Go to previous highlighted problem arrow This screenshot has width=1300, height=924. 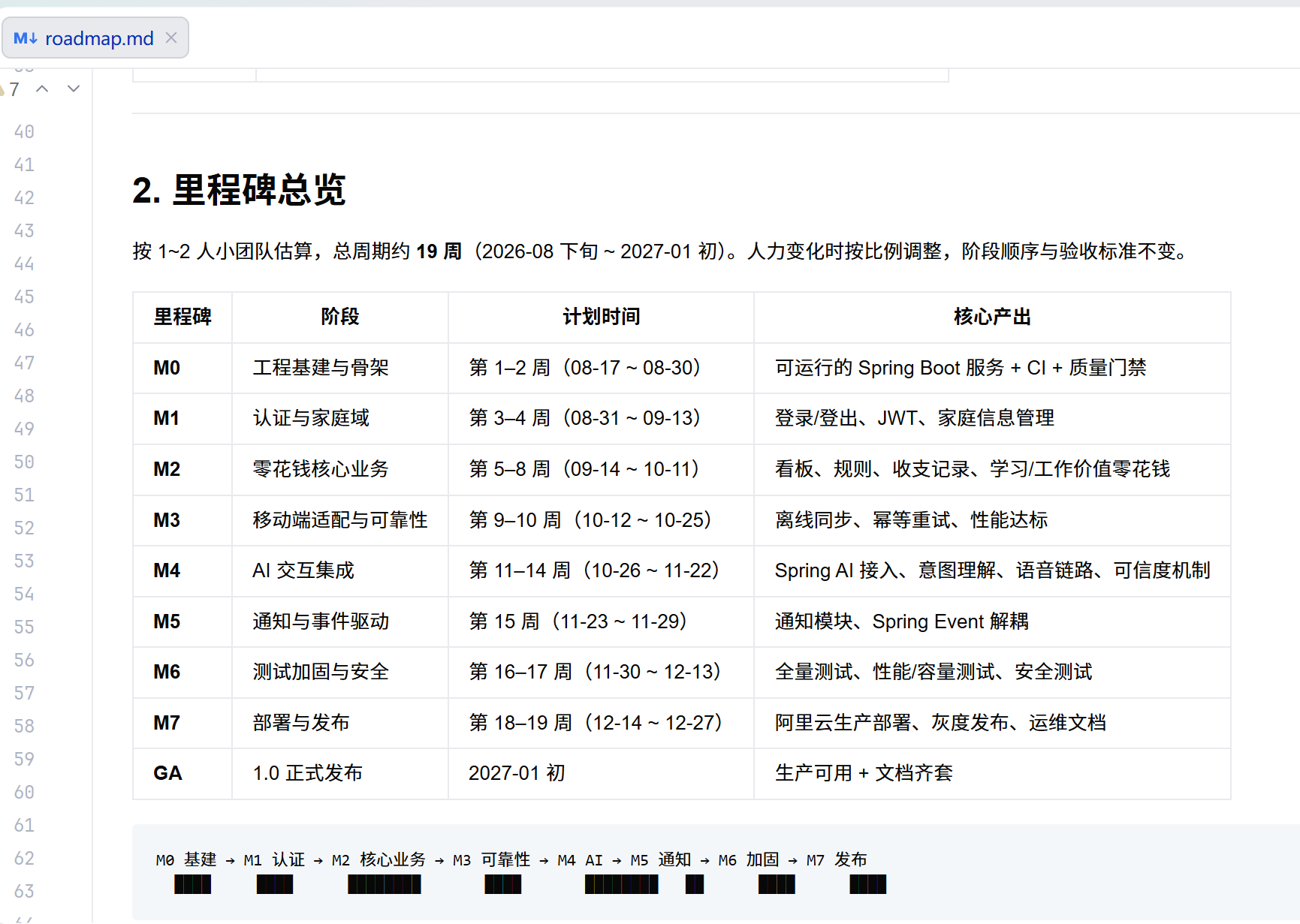click(x=42, y=89)
